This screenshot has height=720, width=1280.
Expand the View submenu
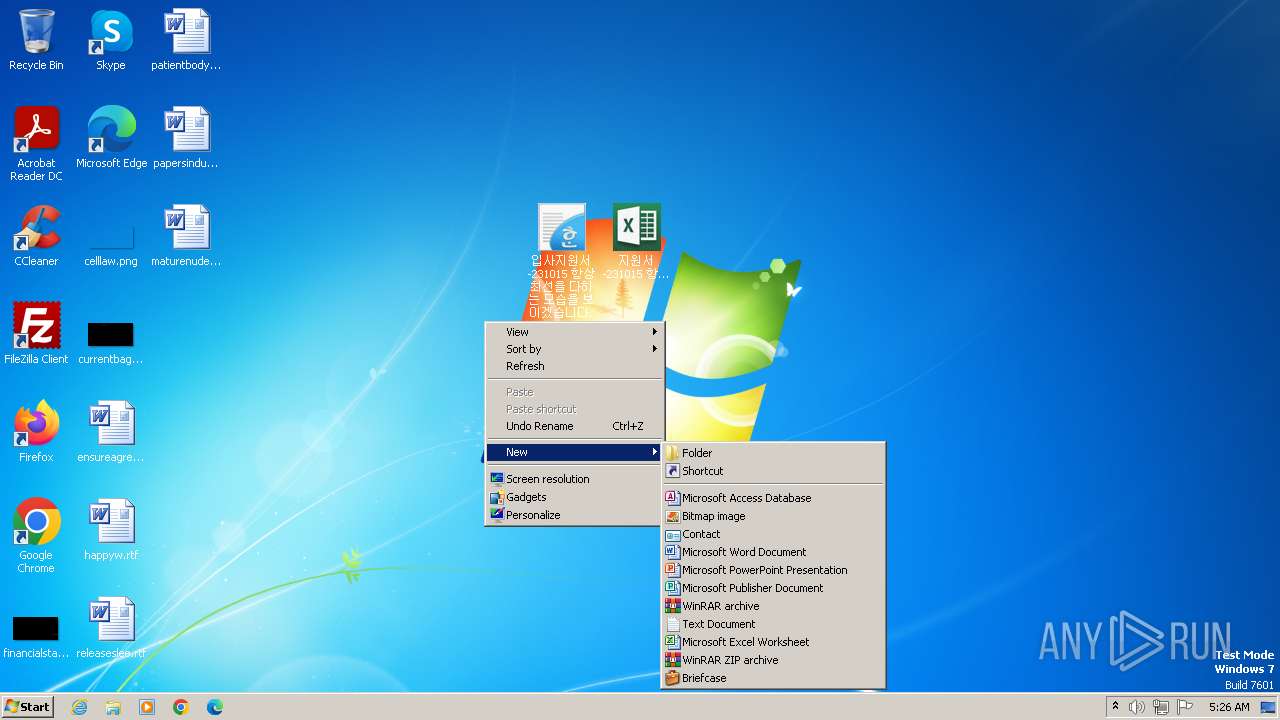coord(574,332)
